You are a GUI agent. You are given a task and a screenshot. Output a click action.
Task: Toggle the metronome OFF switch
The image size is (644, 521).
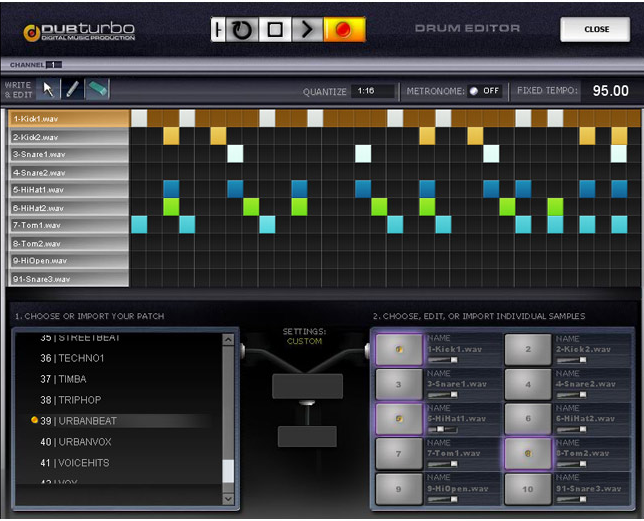pos(485,91)
